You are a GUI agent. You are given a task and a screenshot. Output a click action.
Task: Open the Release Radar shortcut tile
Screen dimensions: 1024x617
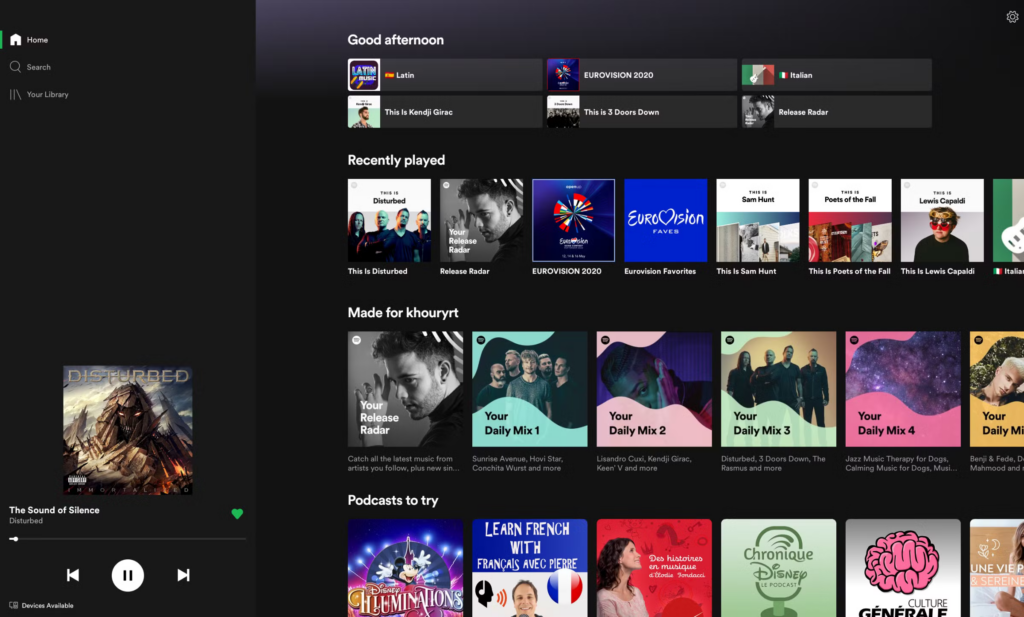(x=837, y=112)
